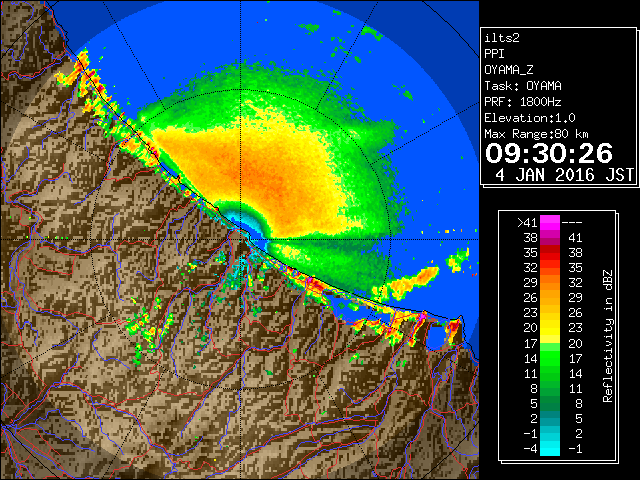The image size is (640, 480).
Task: Click the green 11 dBZ legend swatch
Action: point(550,373)
